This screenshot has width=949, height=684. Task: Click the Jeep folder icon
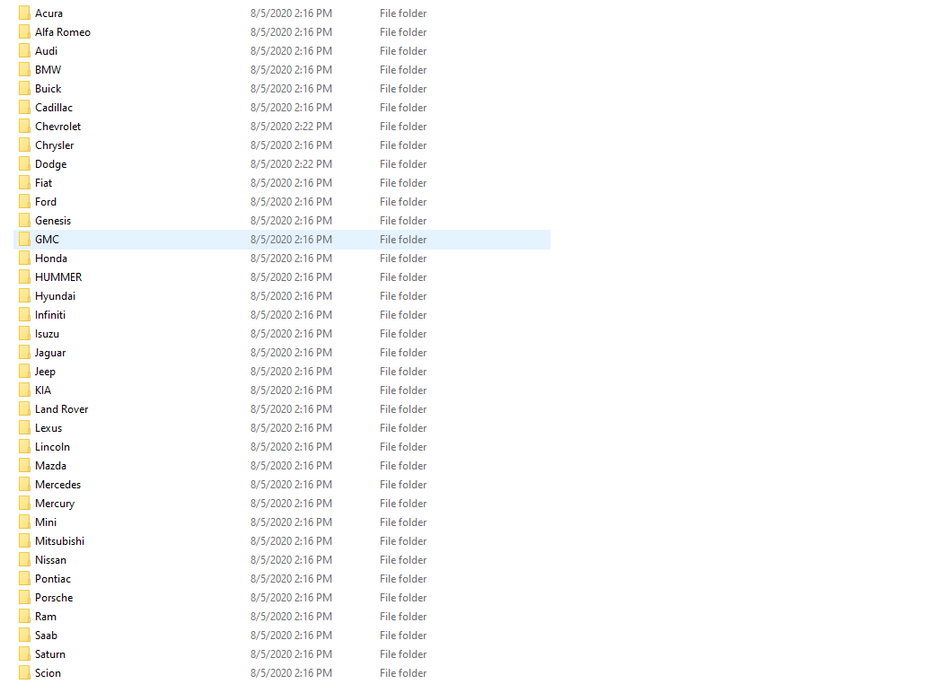coord(24,370)
